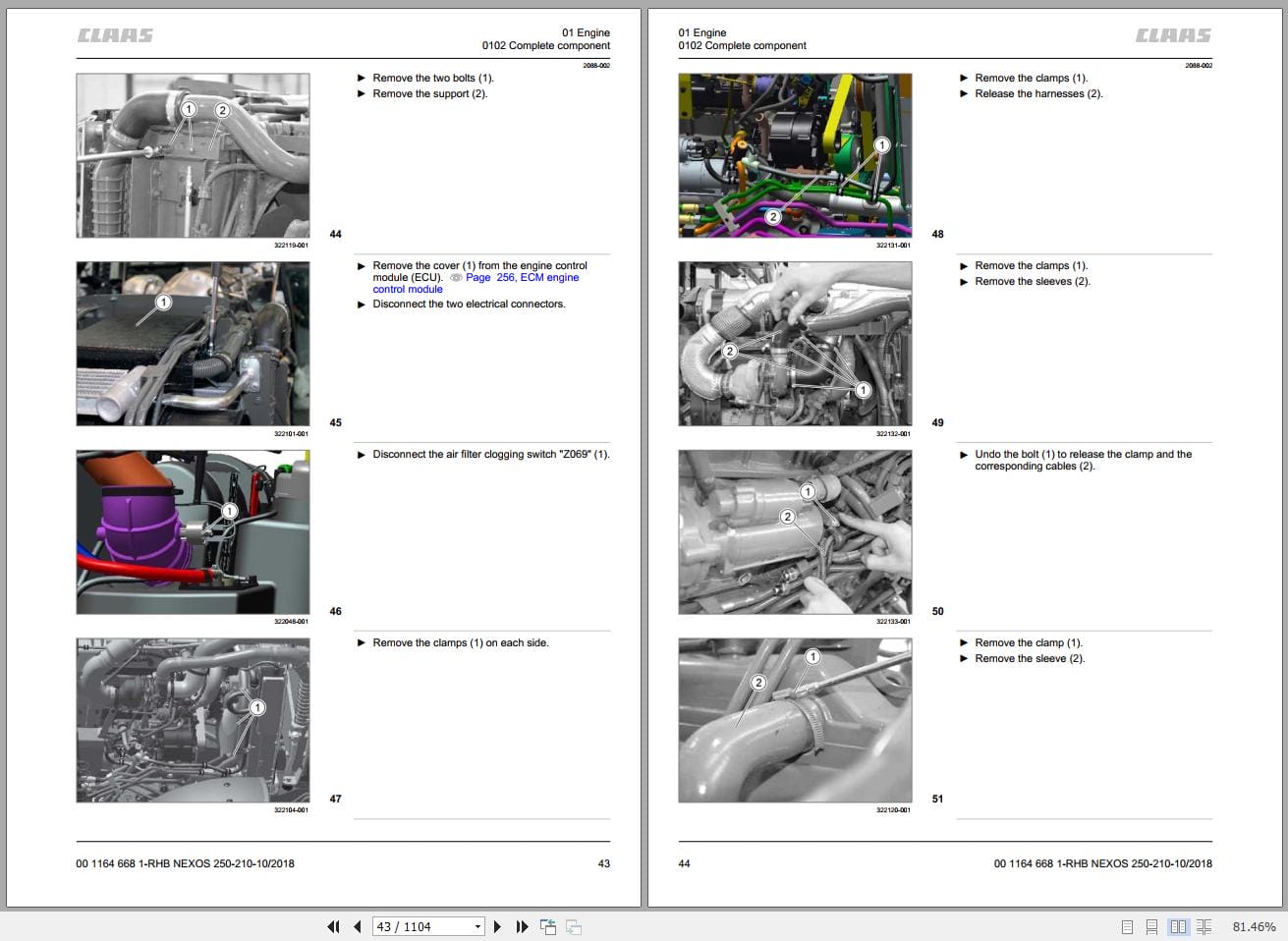Click 'Undo the bolt (1) to release' text

[x=1039, y=454]
